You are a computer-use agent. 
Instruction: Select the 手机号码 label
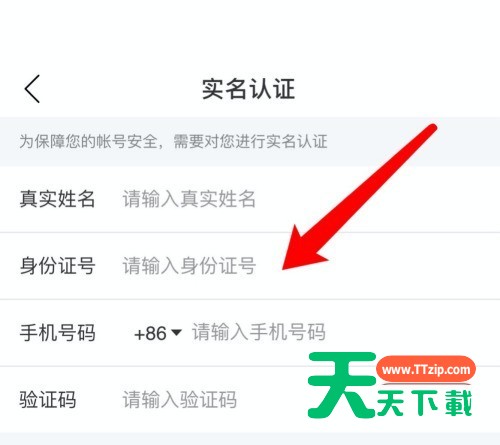click(57, 333)
